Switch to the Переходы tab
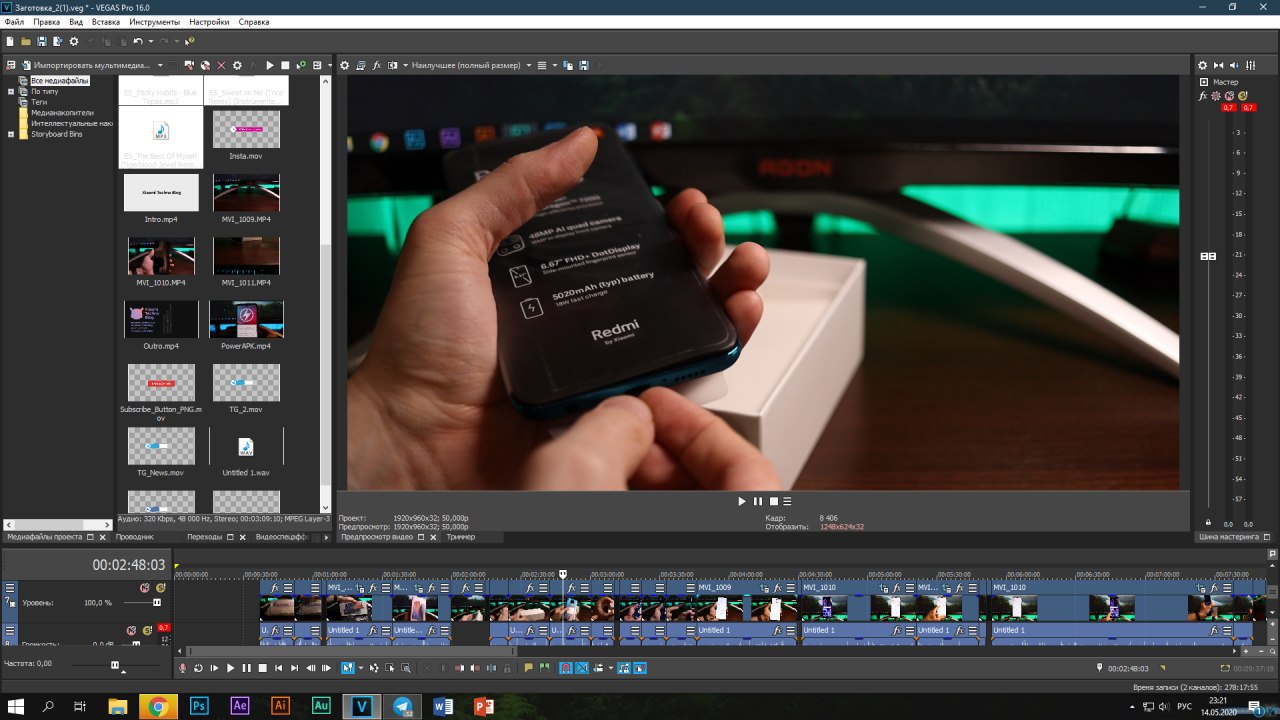Screen dimensions: 1280x720 204,537
